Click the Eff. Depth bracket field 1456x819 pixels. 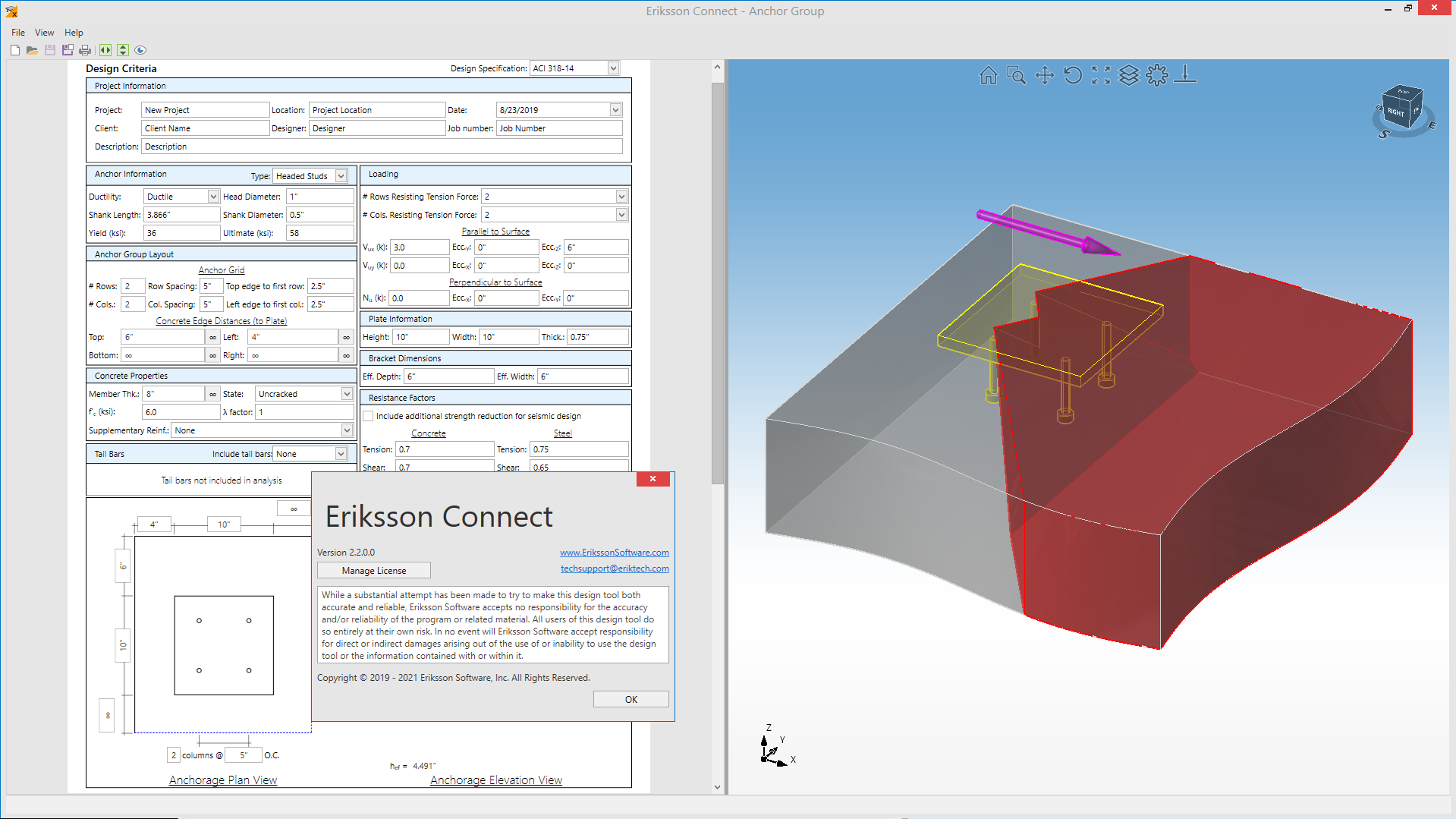[449, 376]
